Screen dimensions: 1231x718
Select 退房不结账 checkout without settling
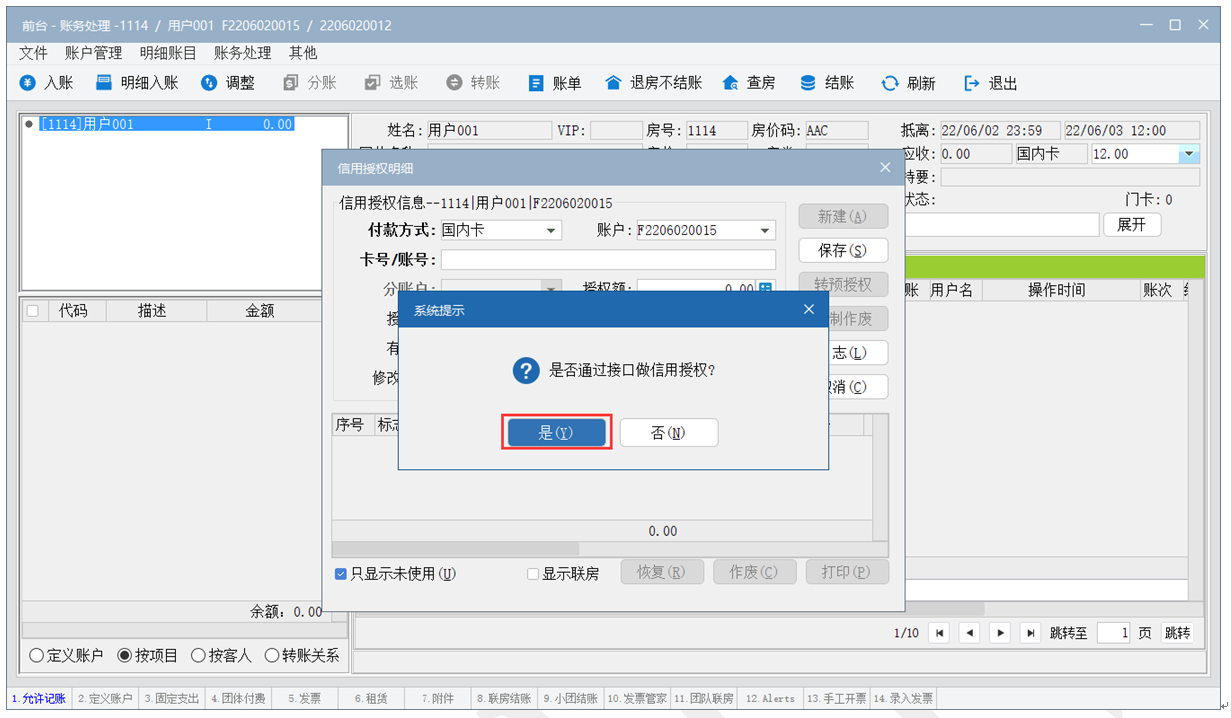click(x=614, y=84)
